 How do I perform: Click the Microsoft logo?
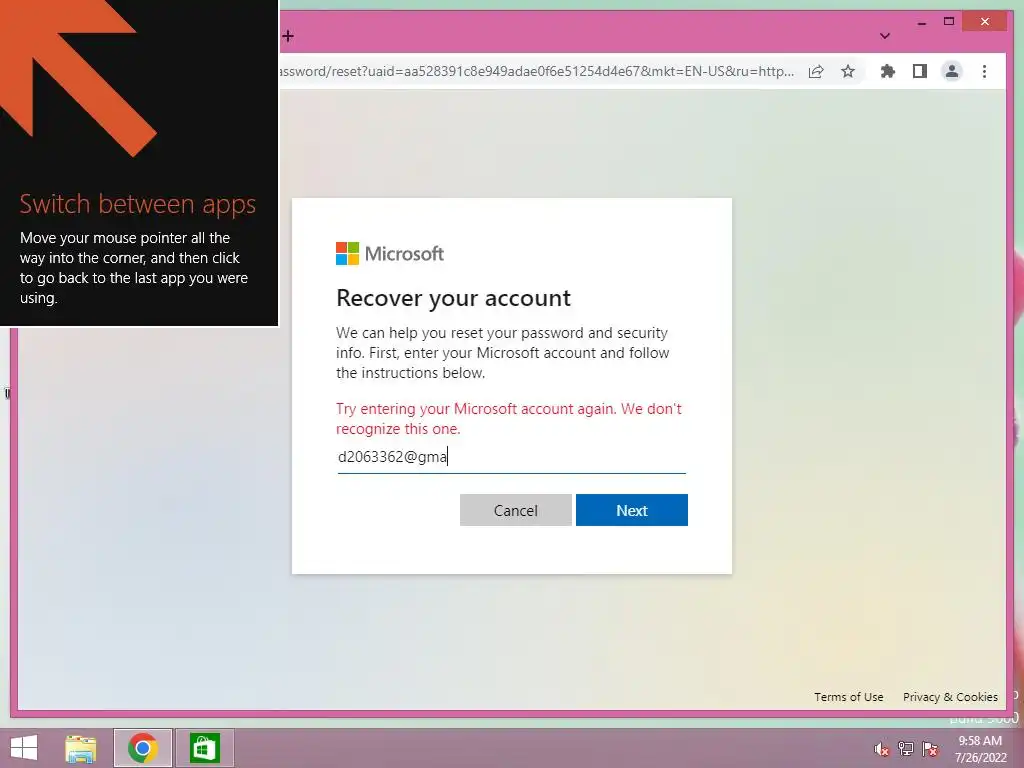pos(390,253)
